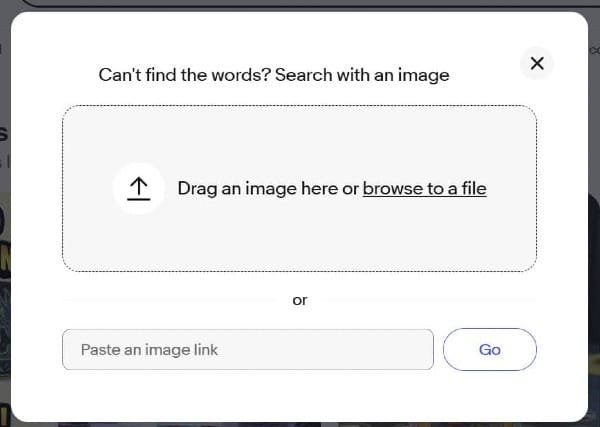
Task: Click the upload arrow icon
Action: (x=139, y=188)
